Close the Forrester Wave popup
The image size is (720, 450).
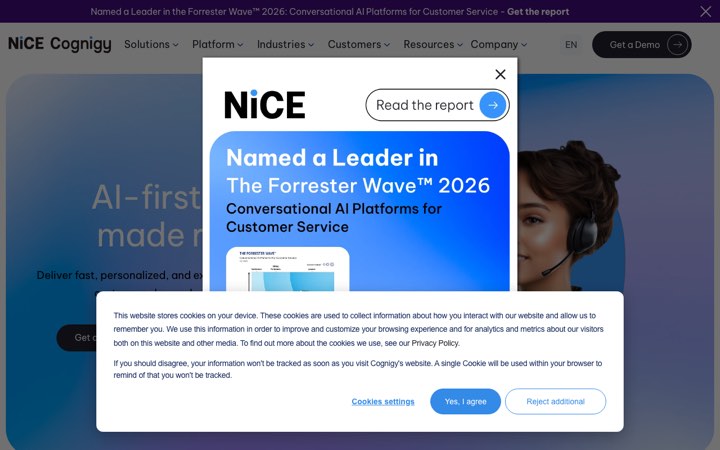pos(501,74)
